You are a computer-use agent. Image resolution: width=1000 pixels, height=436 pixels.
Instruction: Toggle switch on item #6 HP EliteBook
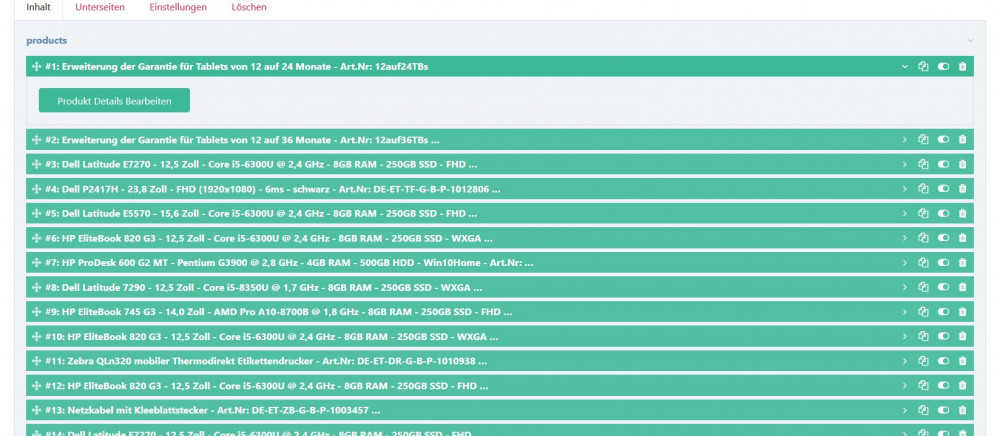click(943, 238)
